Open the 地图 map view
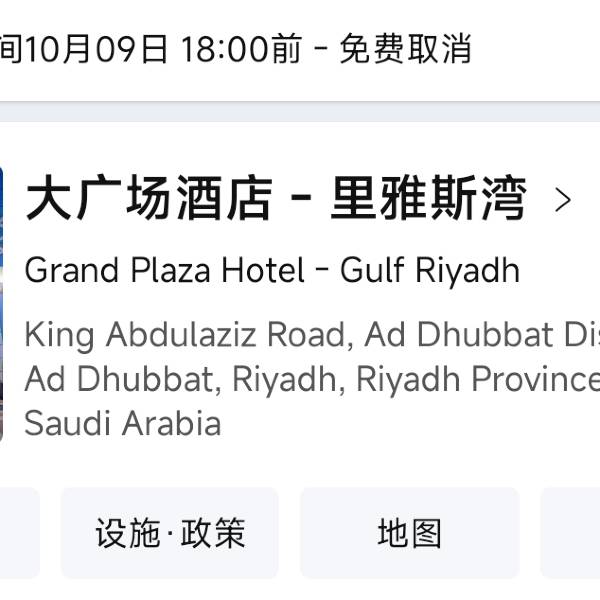This screenshot has width=600, height=600. coord(410,533)
